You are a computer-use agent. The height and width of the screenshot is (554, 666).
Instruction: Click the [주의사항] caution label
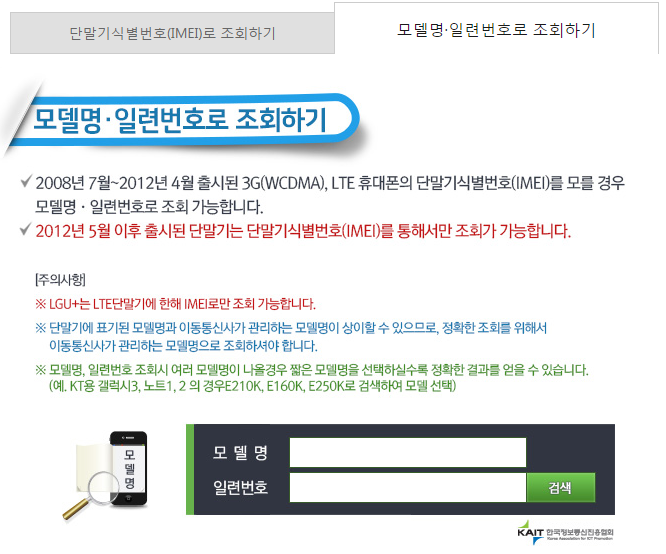(60, 280)
